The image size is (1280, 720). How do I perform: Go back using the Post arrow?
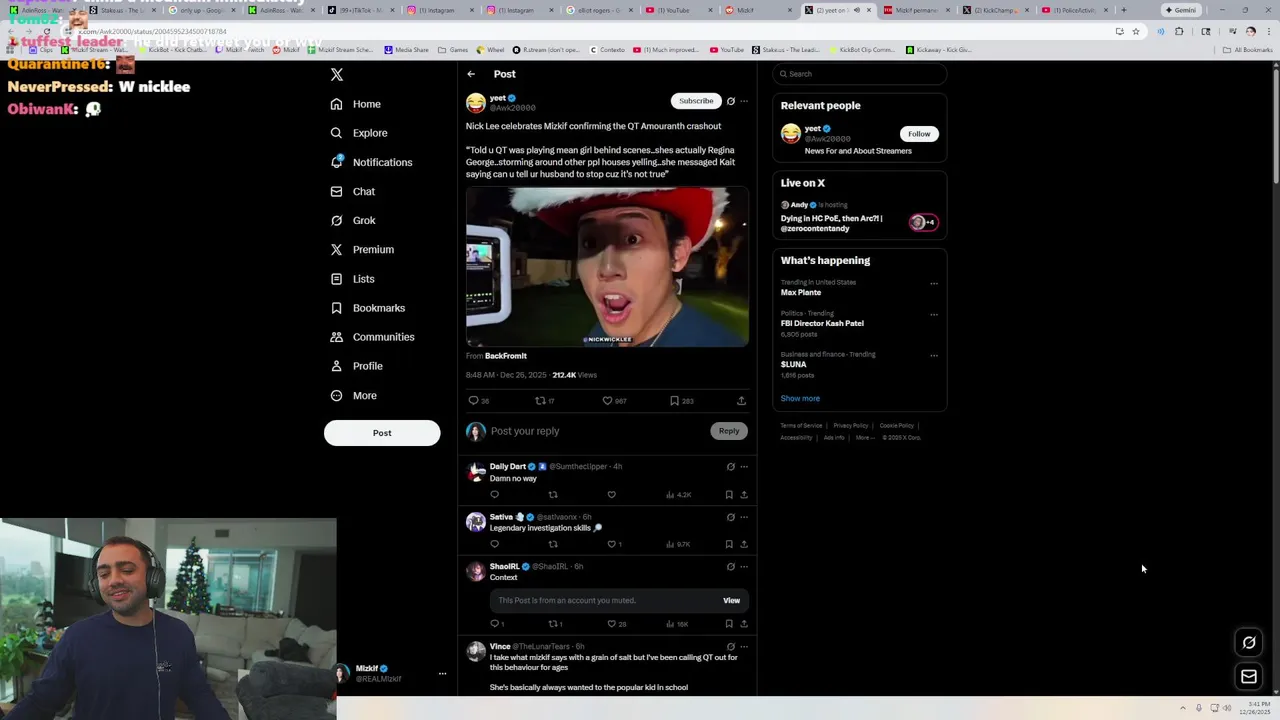click(x=471, y=74)
